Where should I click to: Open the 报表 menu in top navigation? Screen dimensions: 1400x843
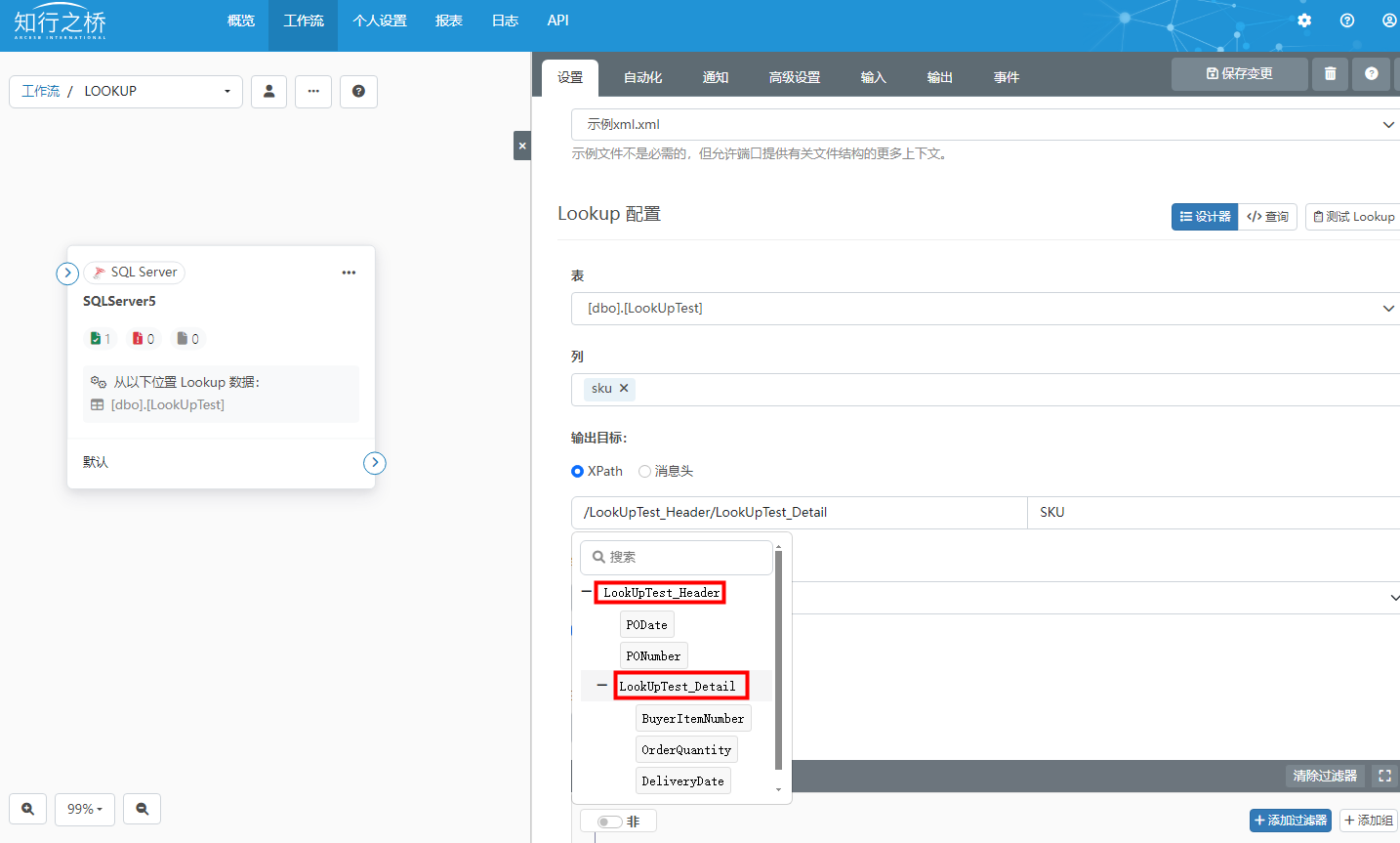tap(449, 21)
